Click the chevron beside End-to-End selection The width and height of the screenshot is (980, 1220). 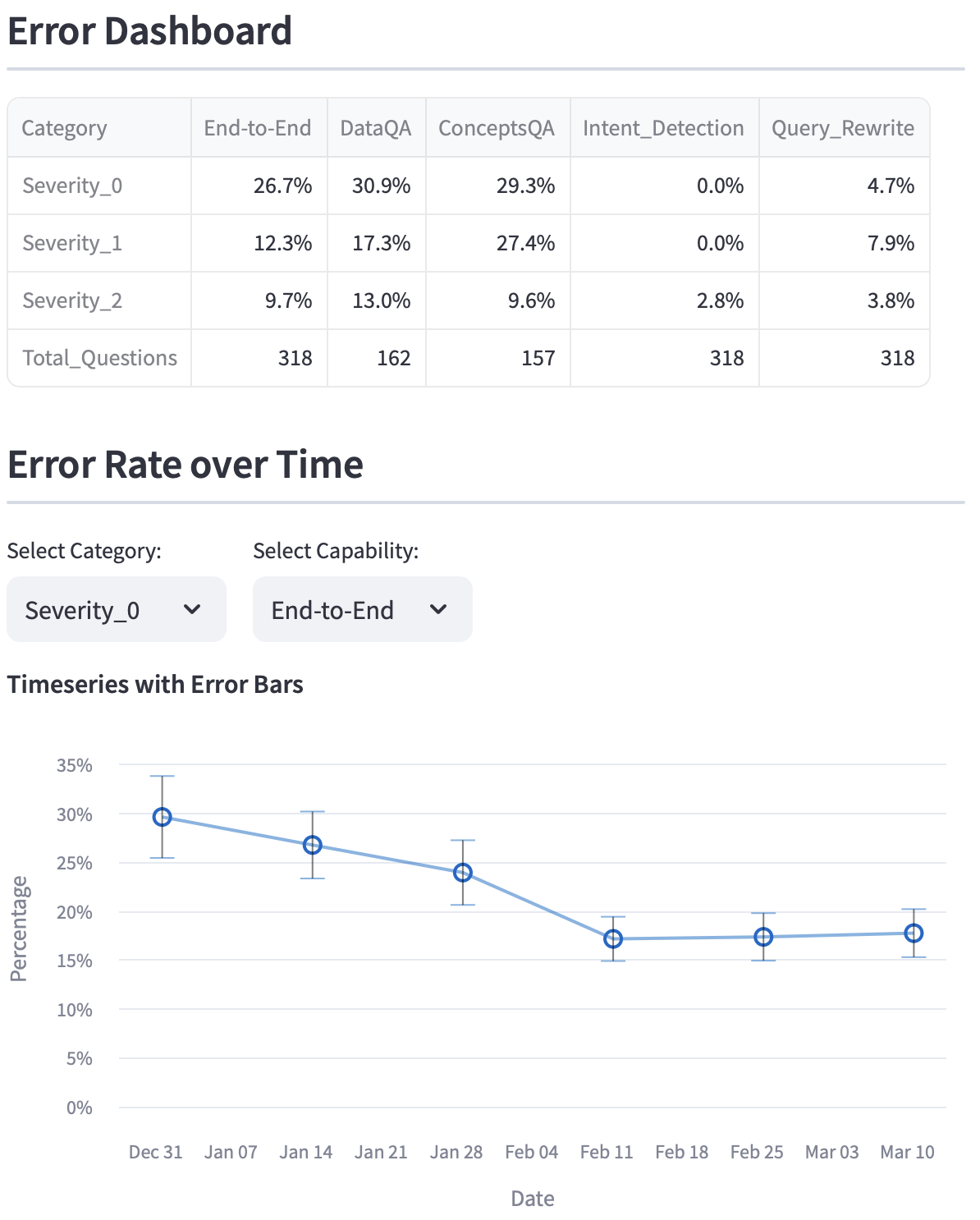[438, 609]
